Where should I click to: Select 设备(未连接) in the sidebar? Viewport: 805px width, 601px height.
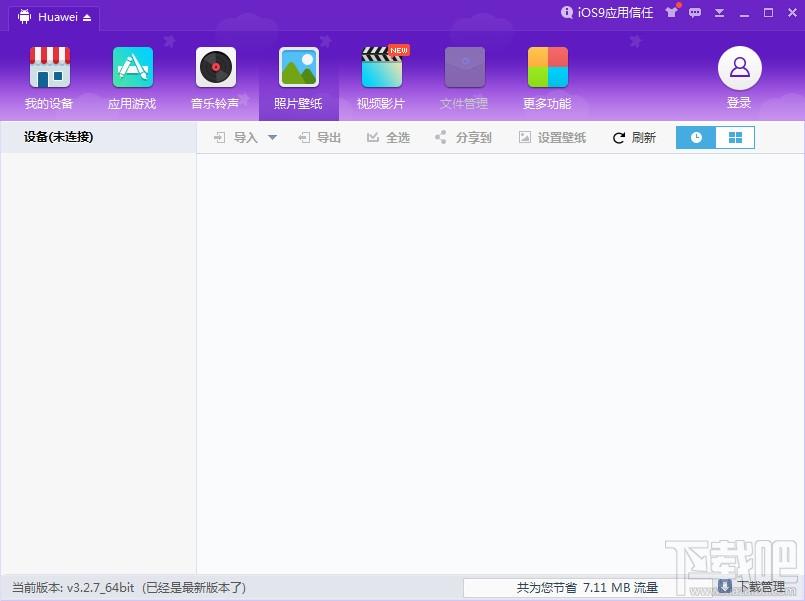pyautogui.click(x=59, y=137)
